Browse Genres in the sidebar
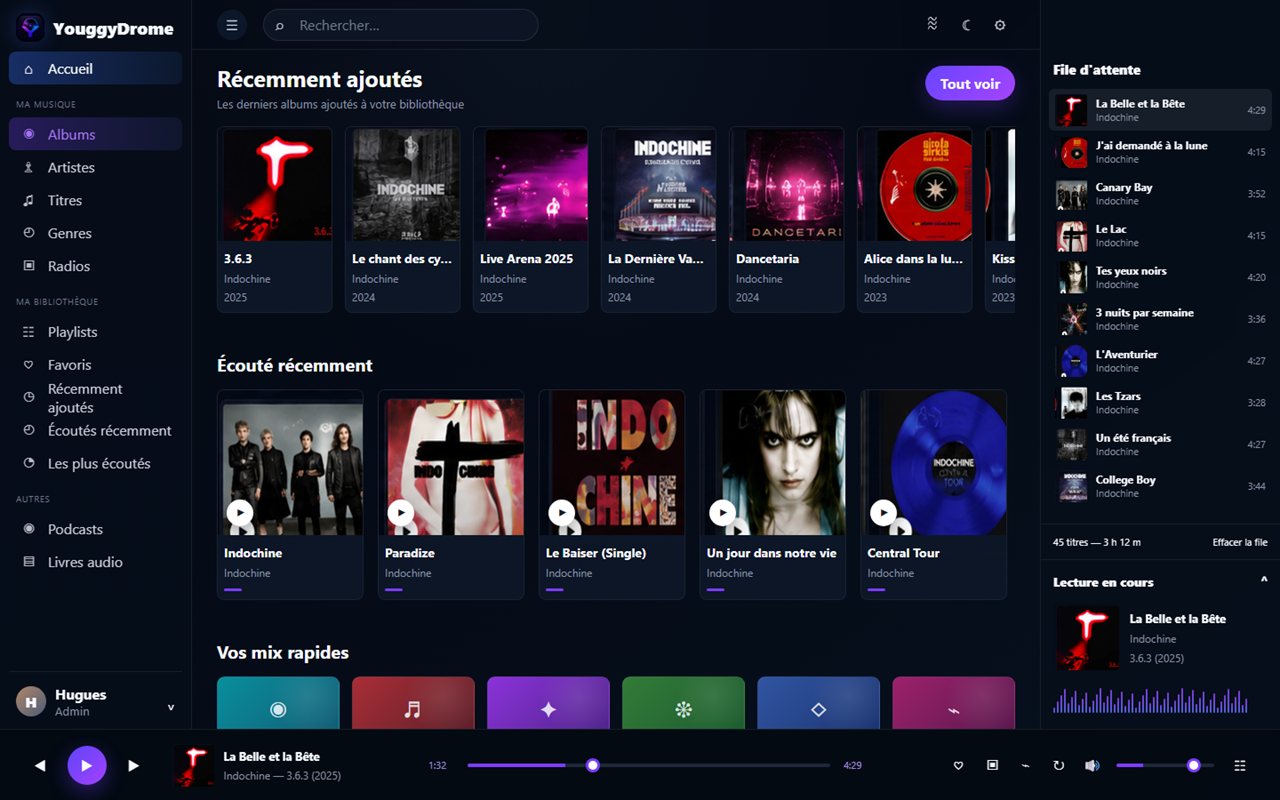This screenshot has width=1280, height=800. [x=96, y=233]
